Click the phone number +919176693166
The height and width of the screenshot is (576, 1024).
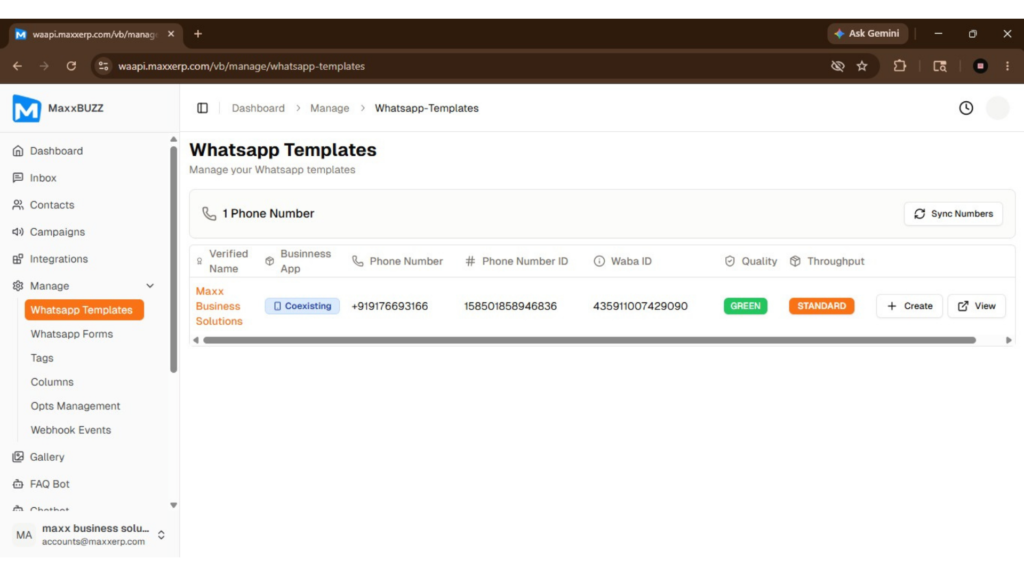[x=389, y=306]
